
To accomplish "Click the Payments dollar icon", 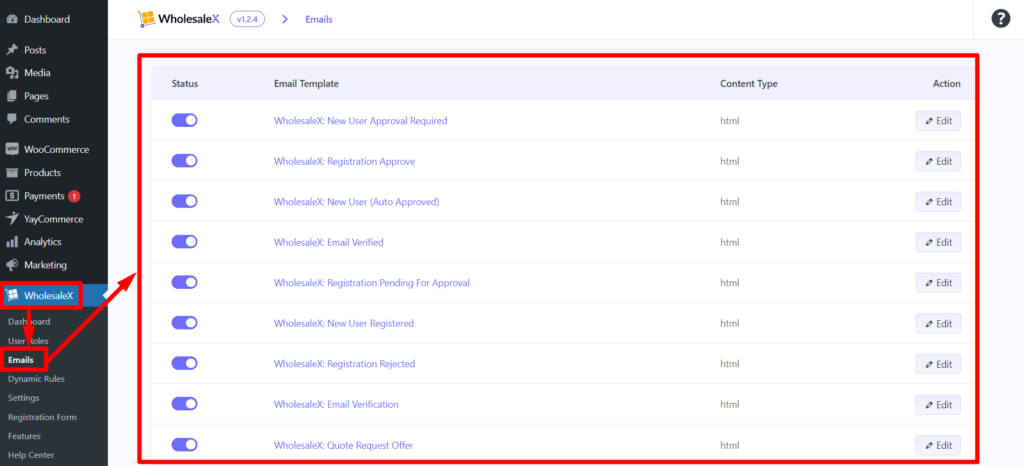I will pos(12,196).
